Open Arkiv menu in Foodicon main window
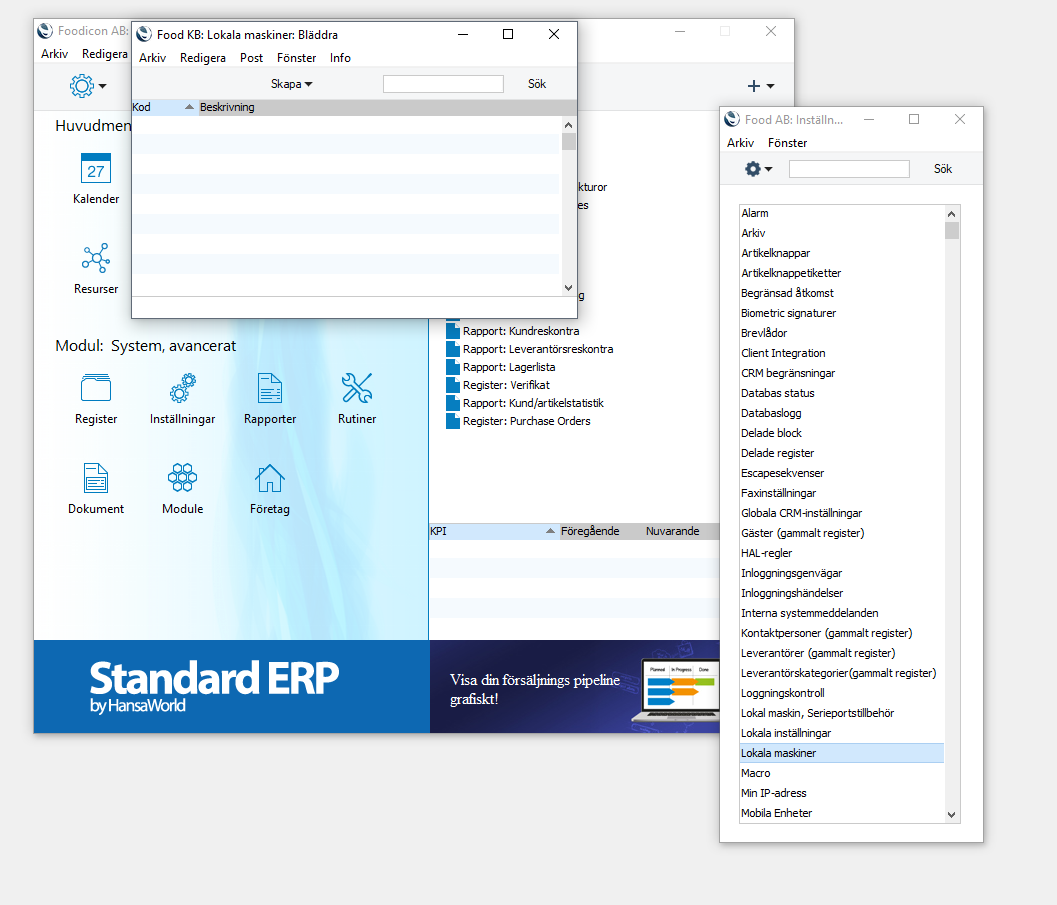The height and width of the screenshot is (905, 1057). coord(54,54)
